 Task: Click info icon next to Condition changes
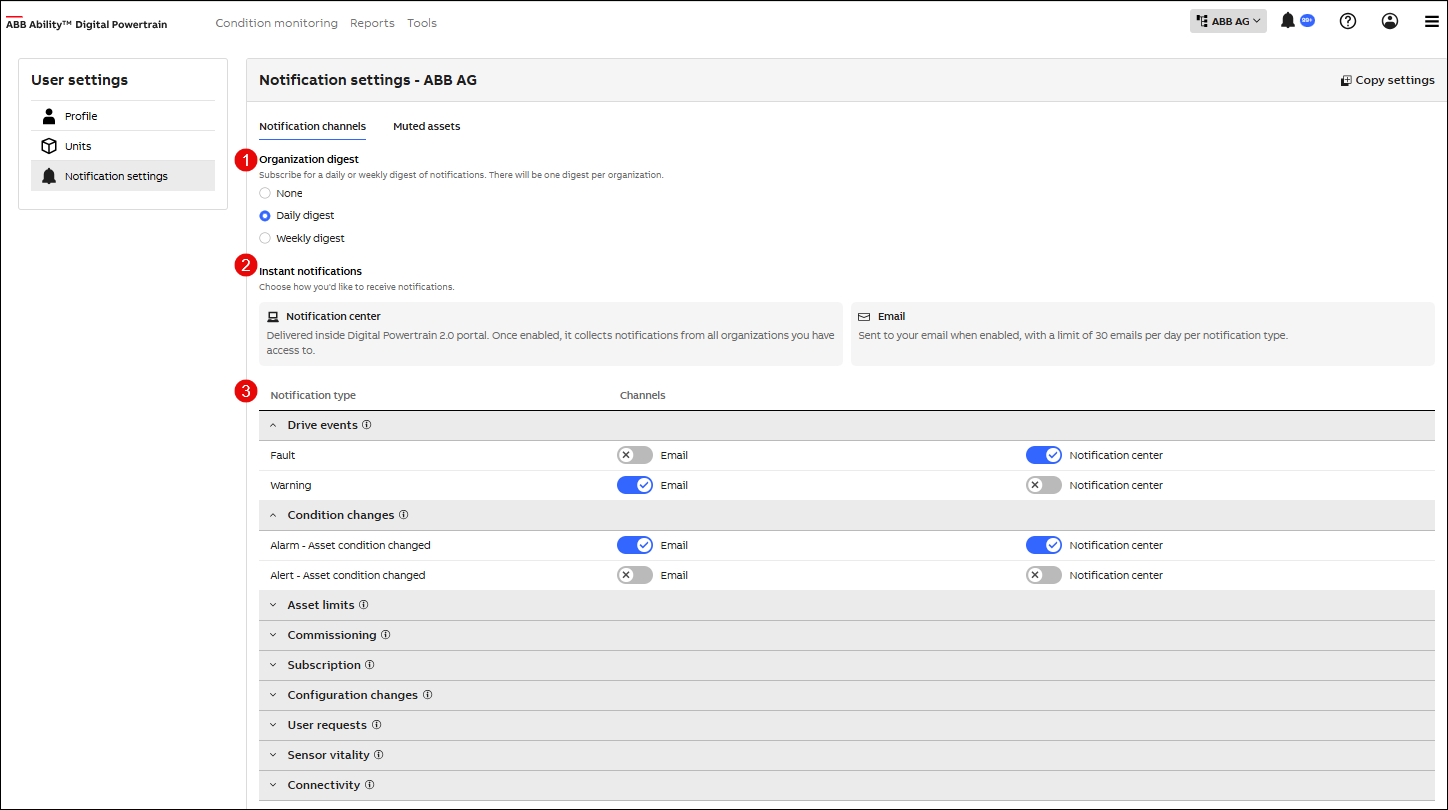tap(404, 515)
